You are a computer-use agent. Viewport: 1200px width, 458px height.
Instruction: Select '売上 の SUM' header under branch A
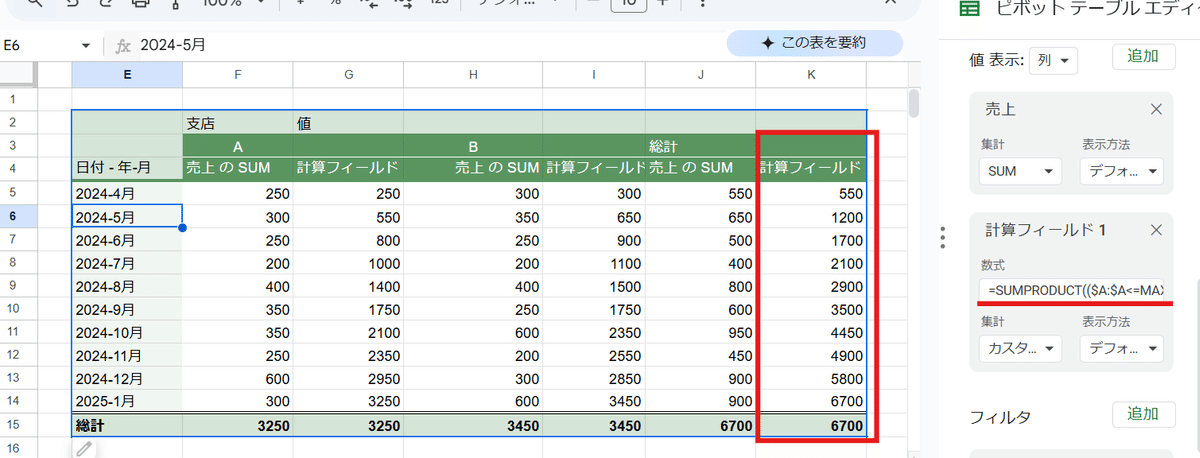point(237,168)
